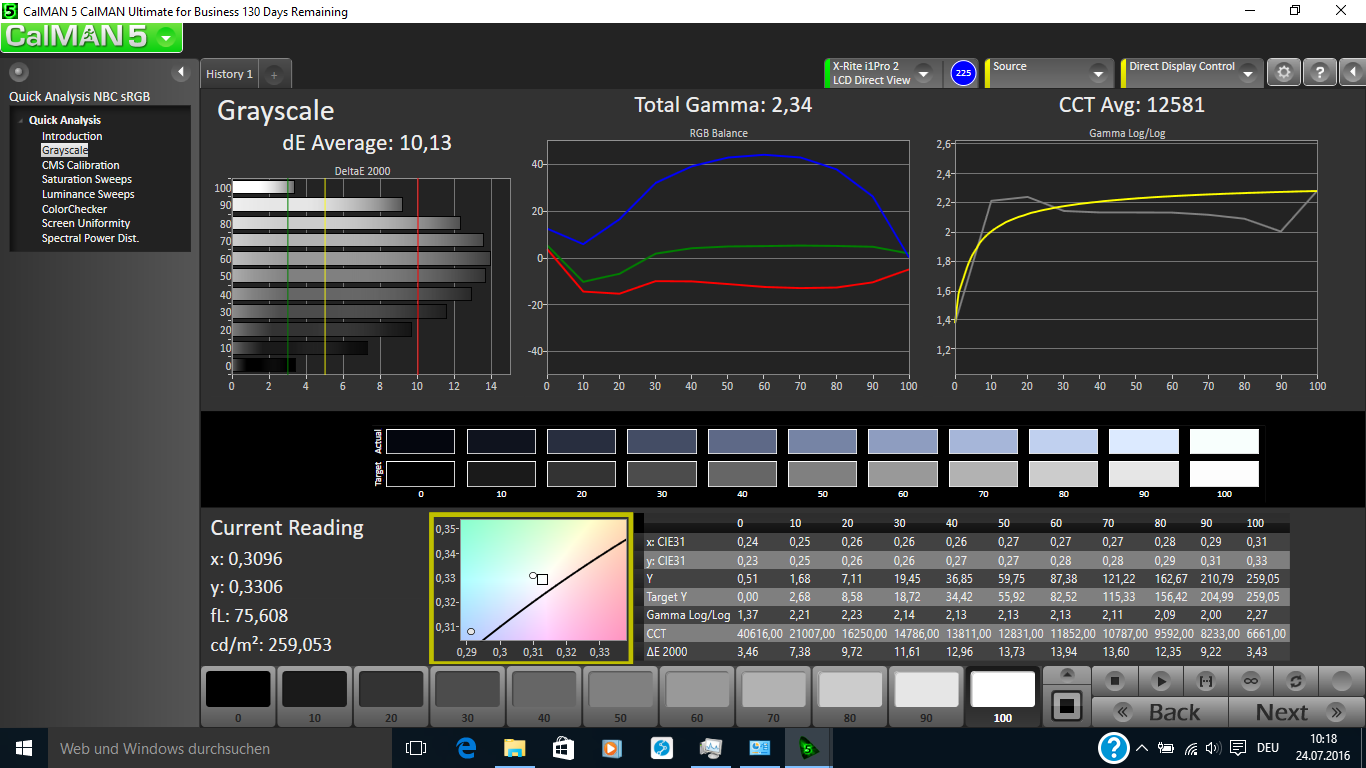Expand the X-Rite i1Pro 2 meter dropdown
This screenshot has width=1366, height=768.
(923, 73)
